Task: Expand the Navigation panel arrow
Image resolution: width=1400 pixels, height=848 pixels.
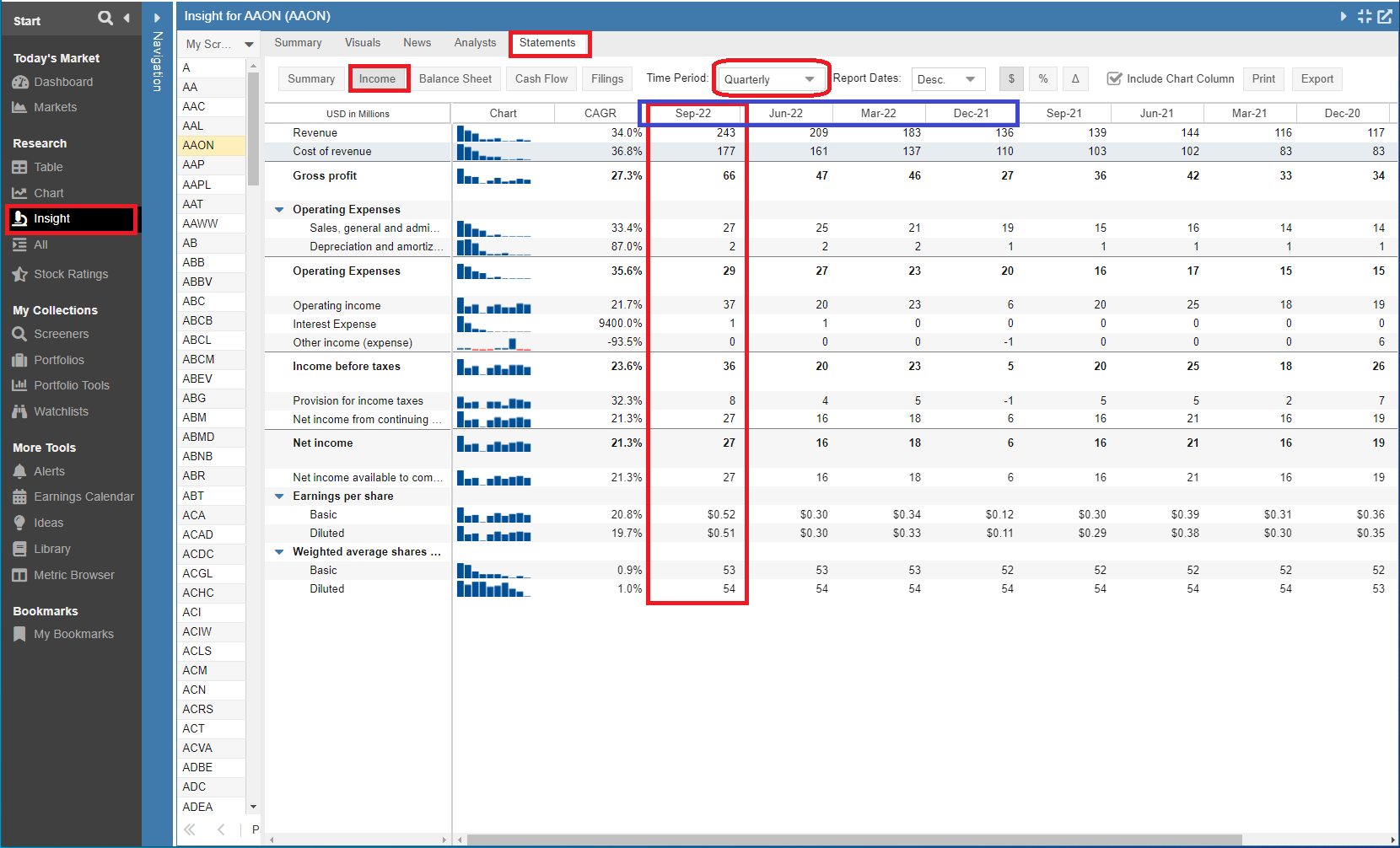Action: click(x=157, y=18)
